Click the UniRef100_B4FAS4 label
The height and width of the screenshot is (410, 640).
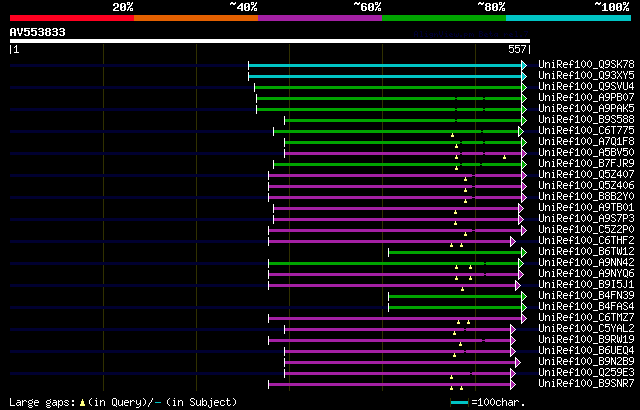pos(586,307)
